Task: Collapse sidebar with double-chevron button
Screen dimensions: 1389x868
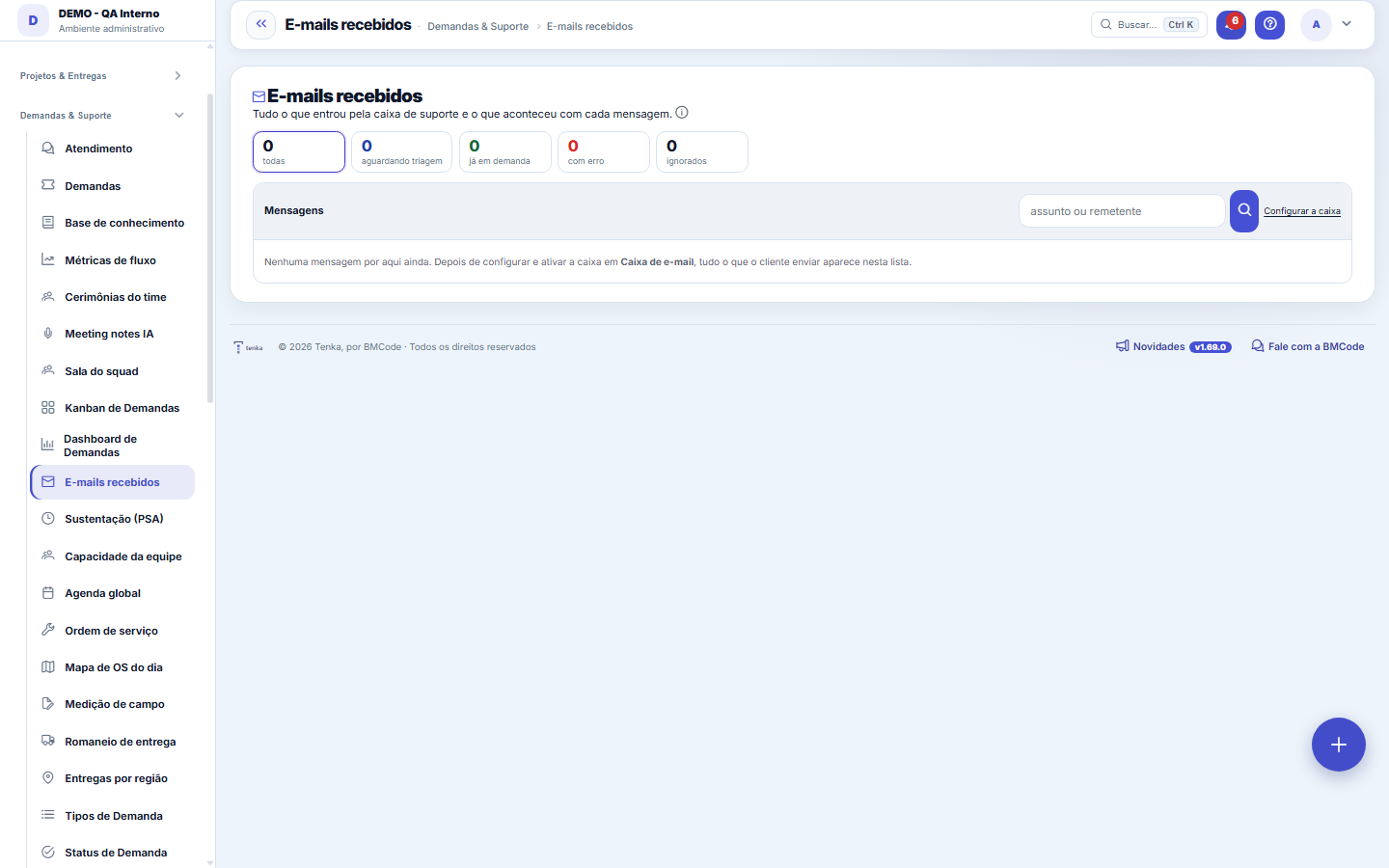Action: point(260,24)
